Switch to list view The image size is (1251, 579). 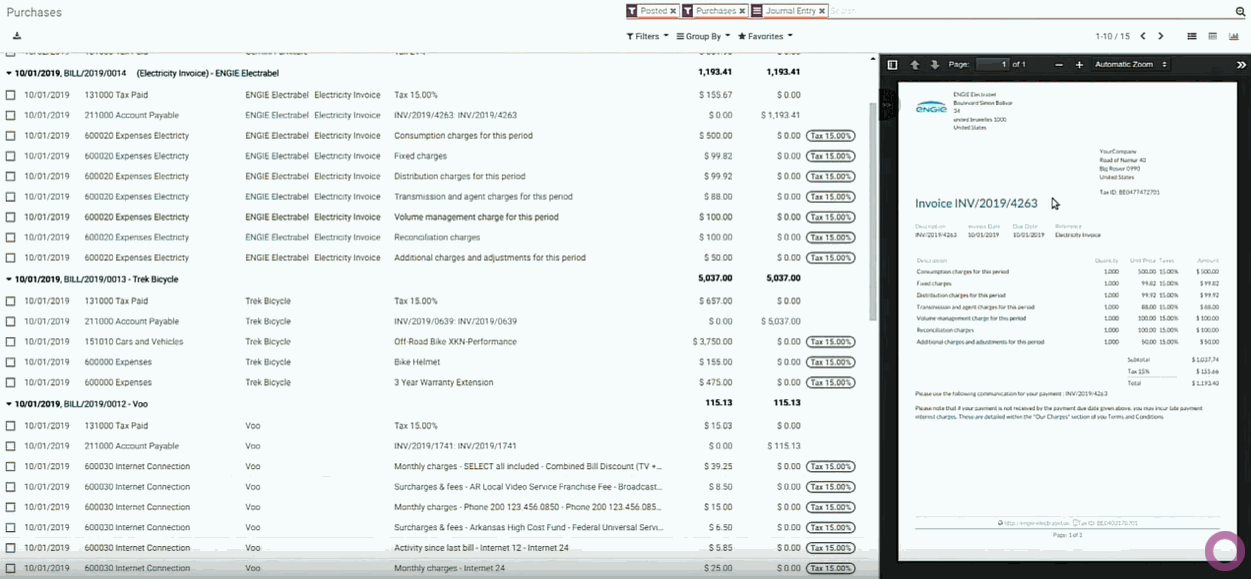tap(1192, 36)
